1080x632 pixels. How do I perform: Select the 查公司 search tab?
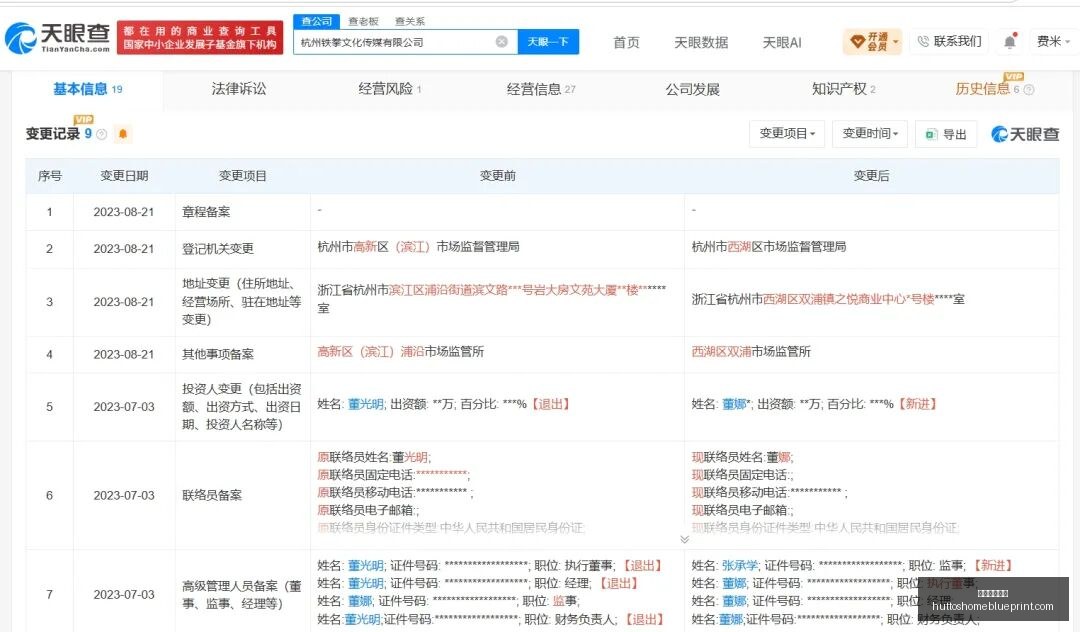(x=316, y=21)
